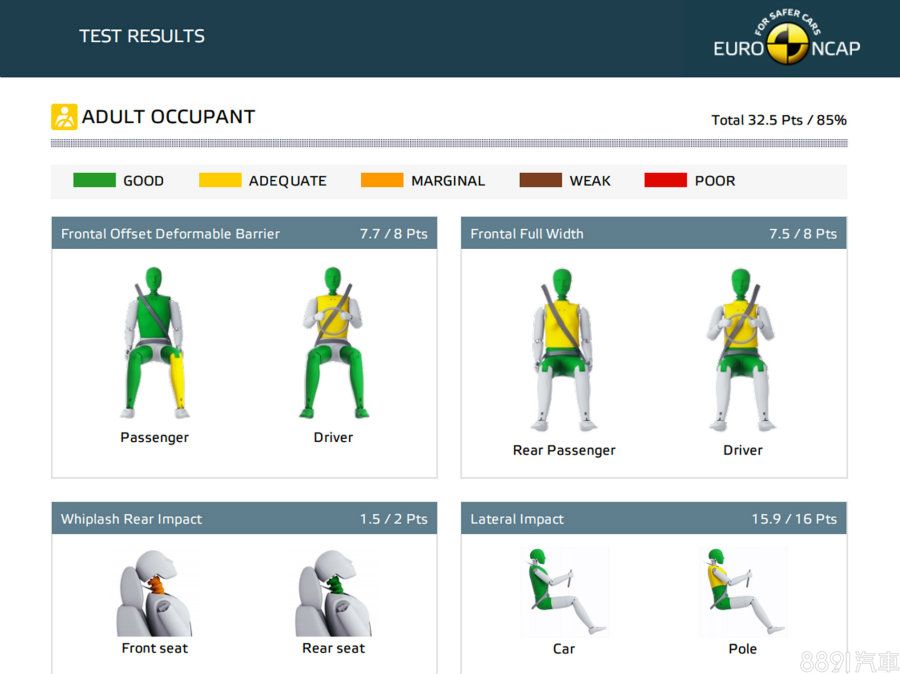Open the Frontal Full Width header
The width and height of the screenshot is (900, 674).
[x=653, y=234]
